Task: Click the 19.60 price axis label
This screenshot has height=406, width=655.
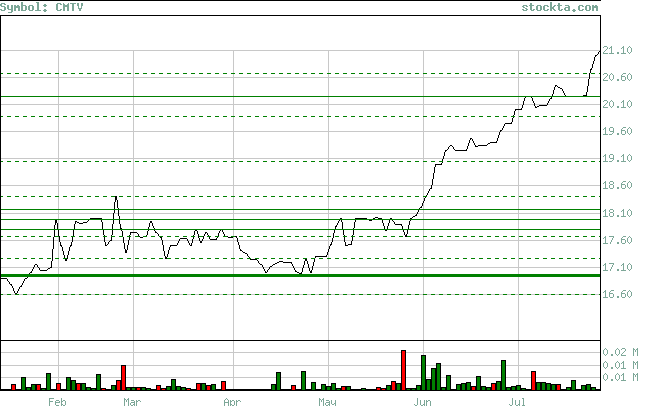Action: pos(617,132)
